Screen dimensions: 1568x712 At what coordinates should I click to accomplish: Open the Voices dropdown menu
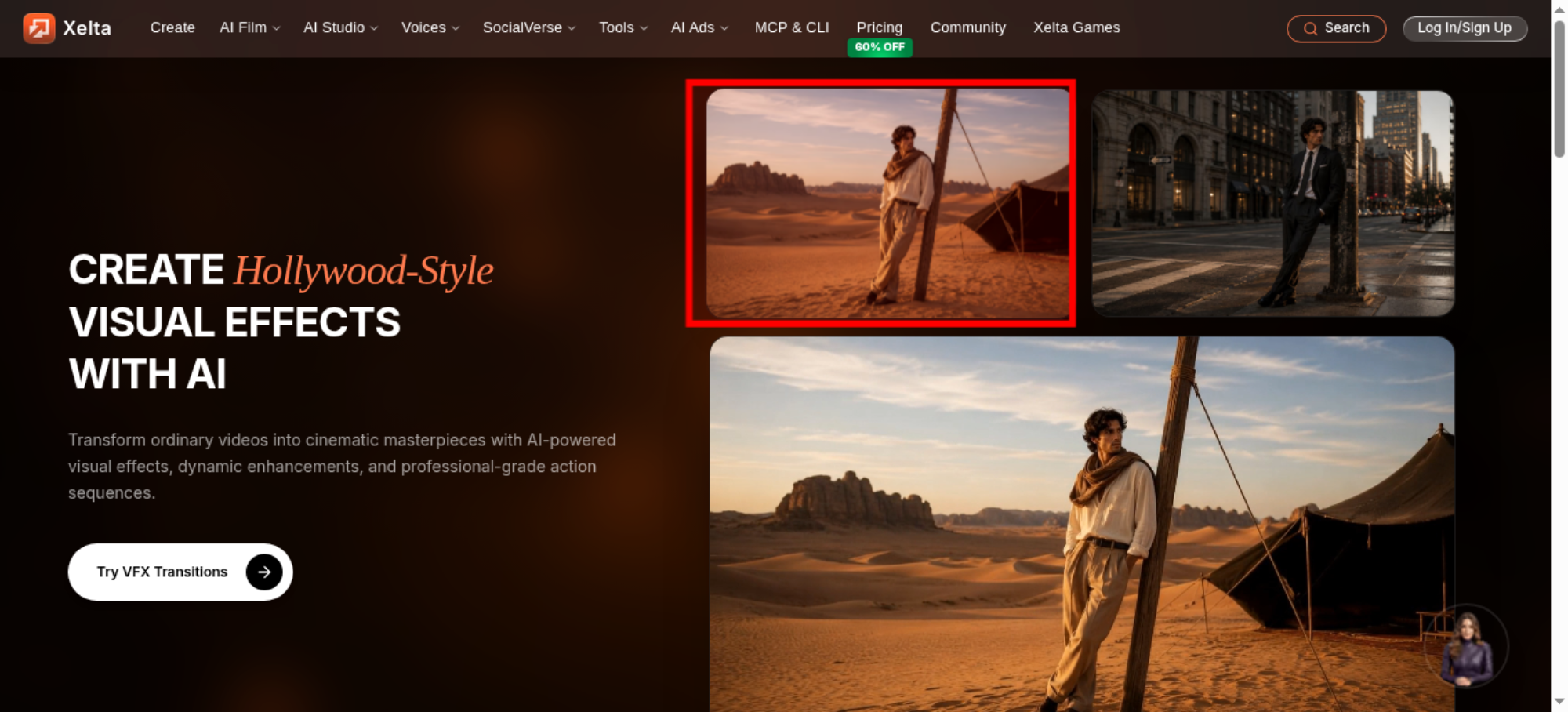tap(430, 27)
